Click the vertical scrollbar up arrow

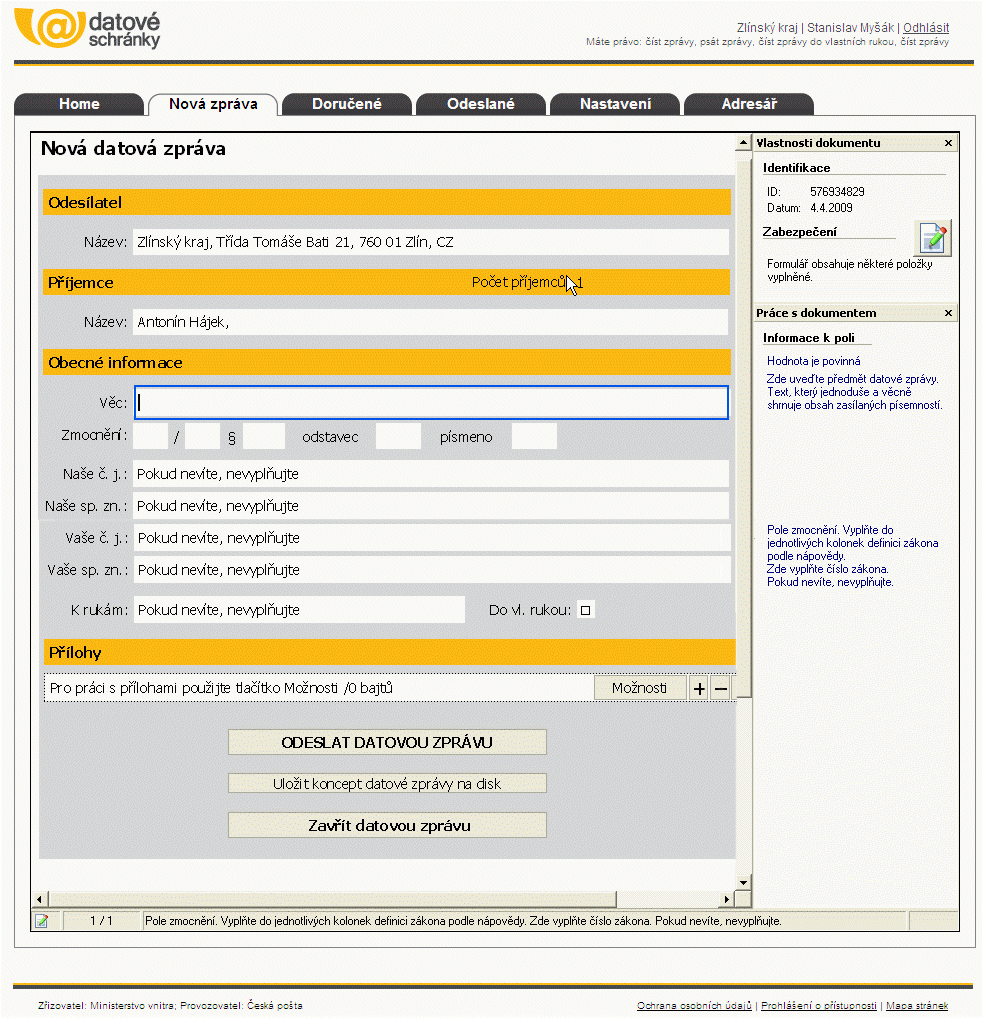743,143
